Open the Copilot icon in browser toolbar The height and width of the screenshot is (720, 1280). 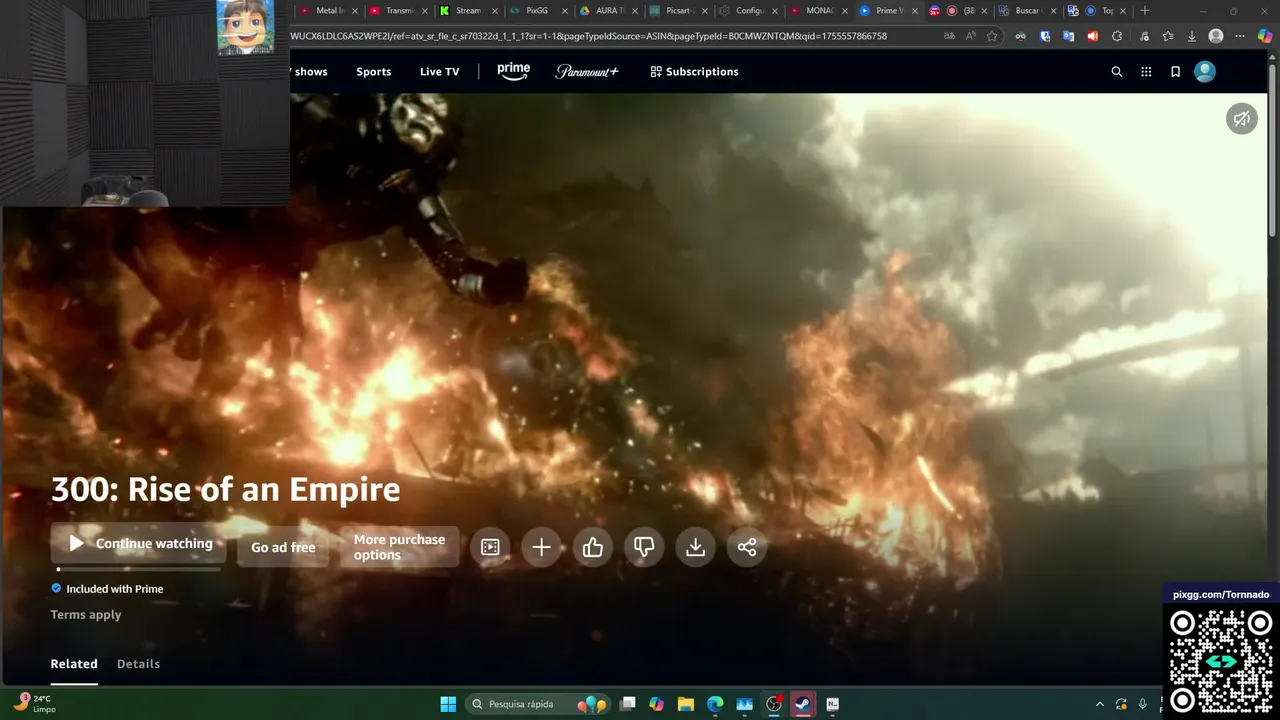(1266, 36)
